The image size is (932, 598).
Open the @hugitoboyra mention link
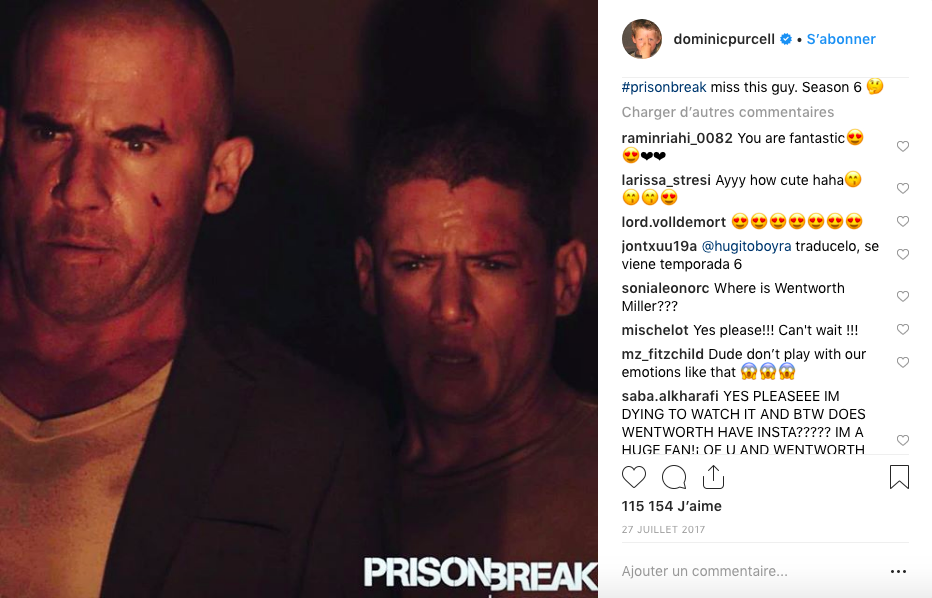747,247
